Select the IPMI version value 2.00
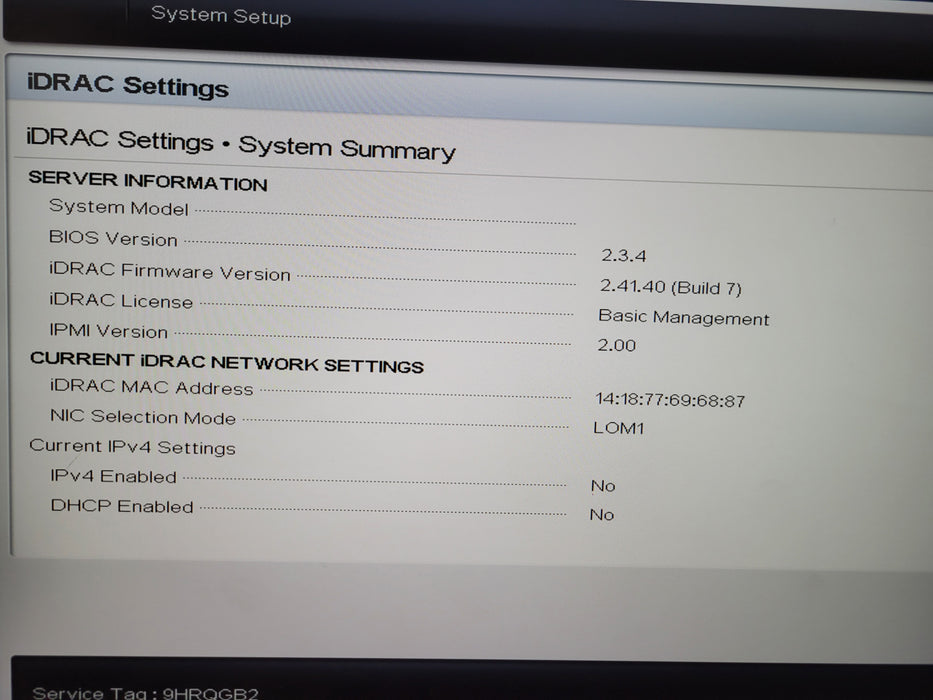Image resolution: width=933 pixels, height=700 pixels. (616, 345)
